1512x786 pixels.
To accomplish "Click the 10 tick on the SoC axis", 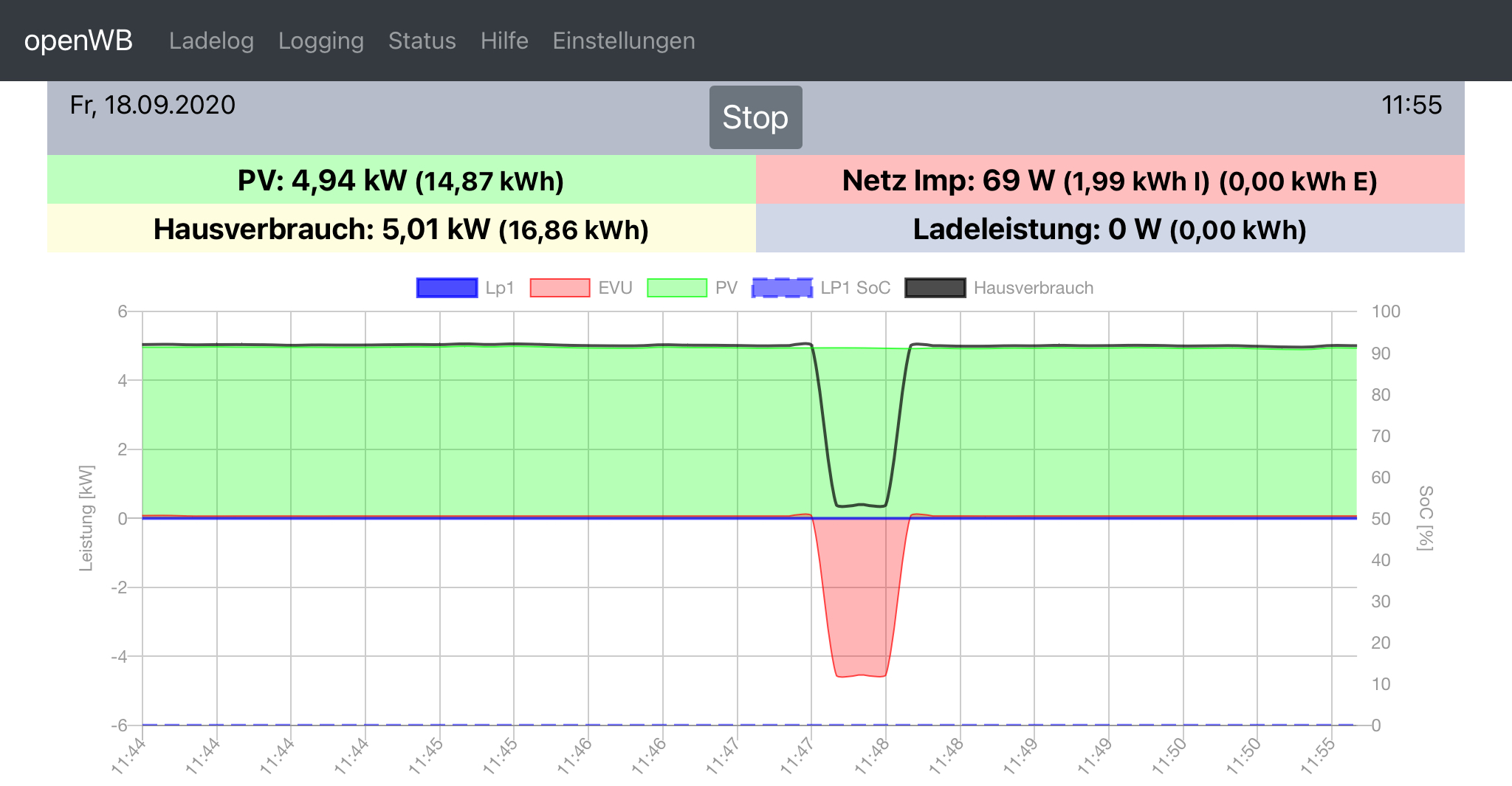I will pos(1381,684).
